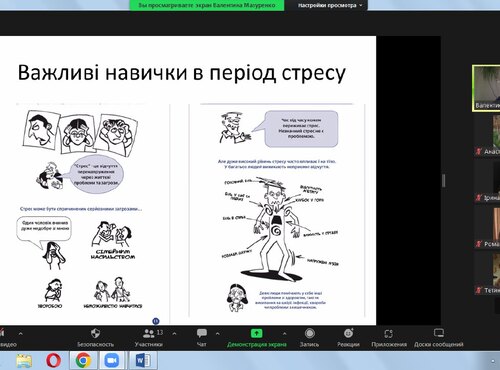500x370 pixels.
Task: Click the blue page number badge on slide
Action: click(156, 321)
